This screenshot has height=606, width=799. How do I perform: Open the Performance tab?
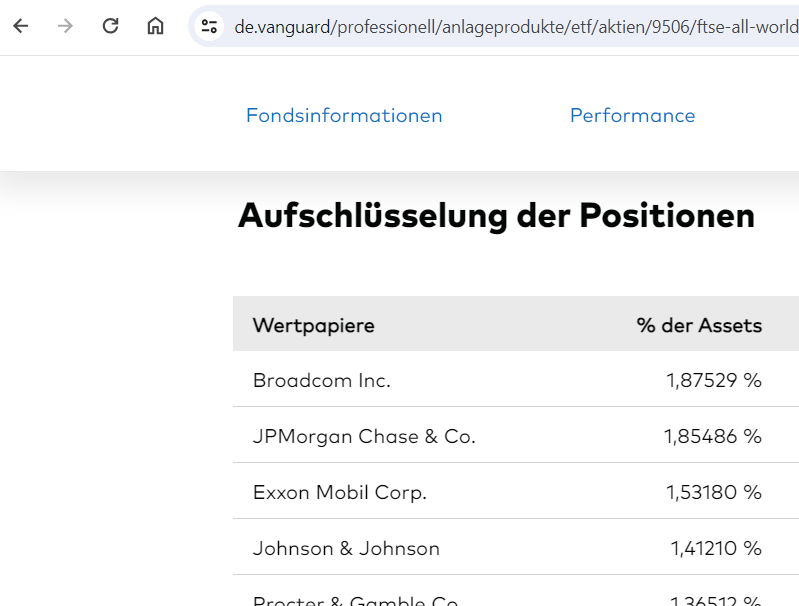(x=632, y=115)
